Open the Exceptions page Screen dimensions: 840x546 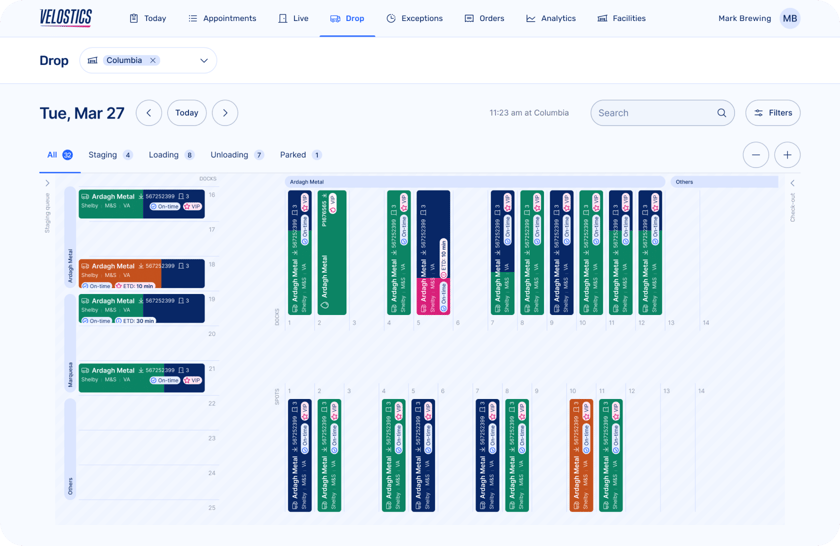point(415,18)
